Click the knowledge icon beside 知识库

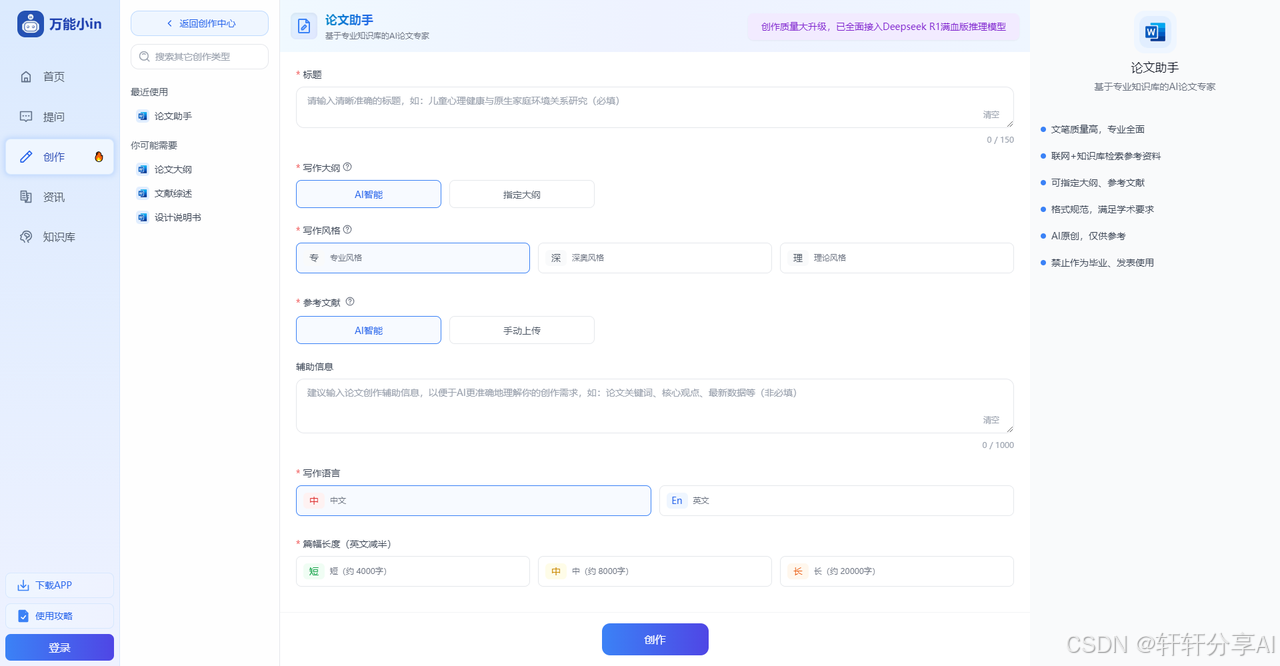[26, 237]
